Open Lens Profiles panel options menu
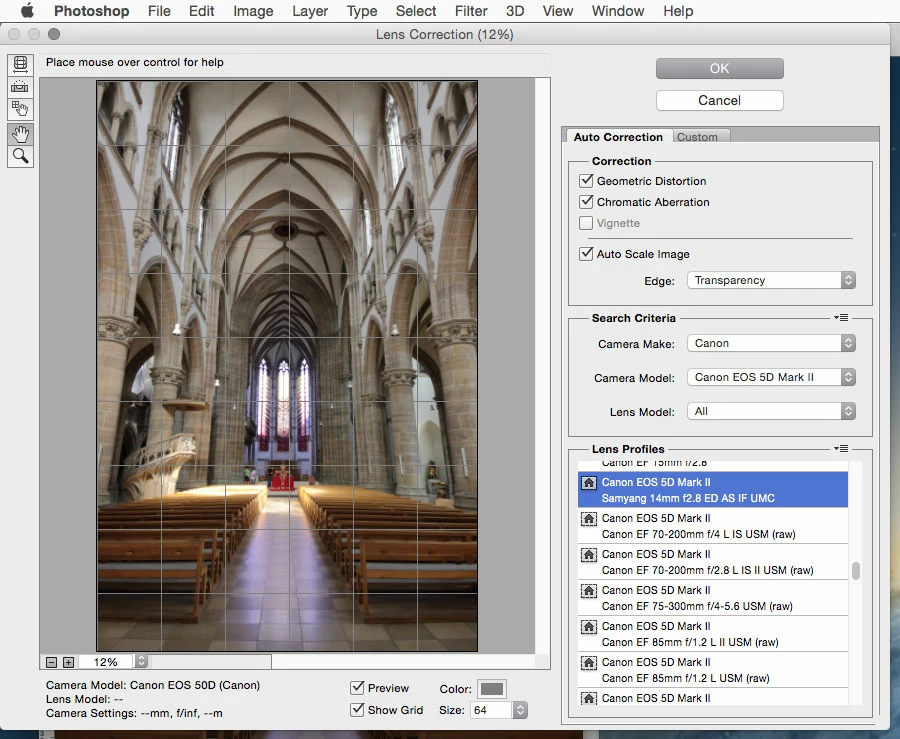This screenshot has width=900, height=739. click(841, 448)
